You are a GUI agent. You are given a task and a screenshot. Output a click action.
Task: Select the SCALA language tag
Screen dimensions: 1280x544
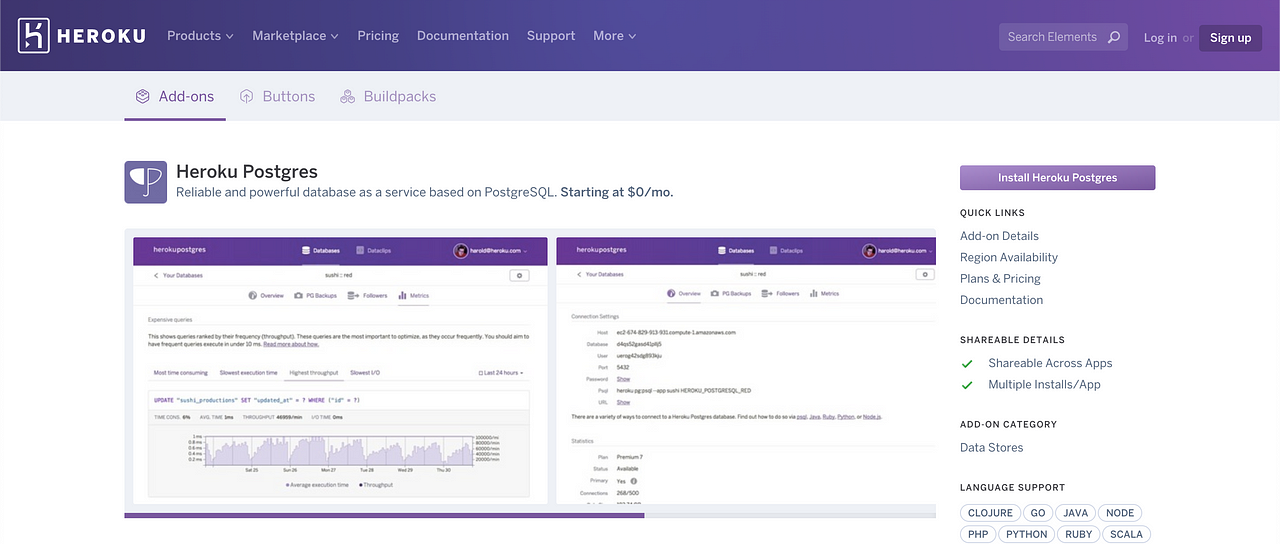coord(1126,534)
